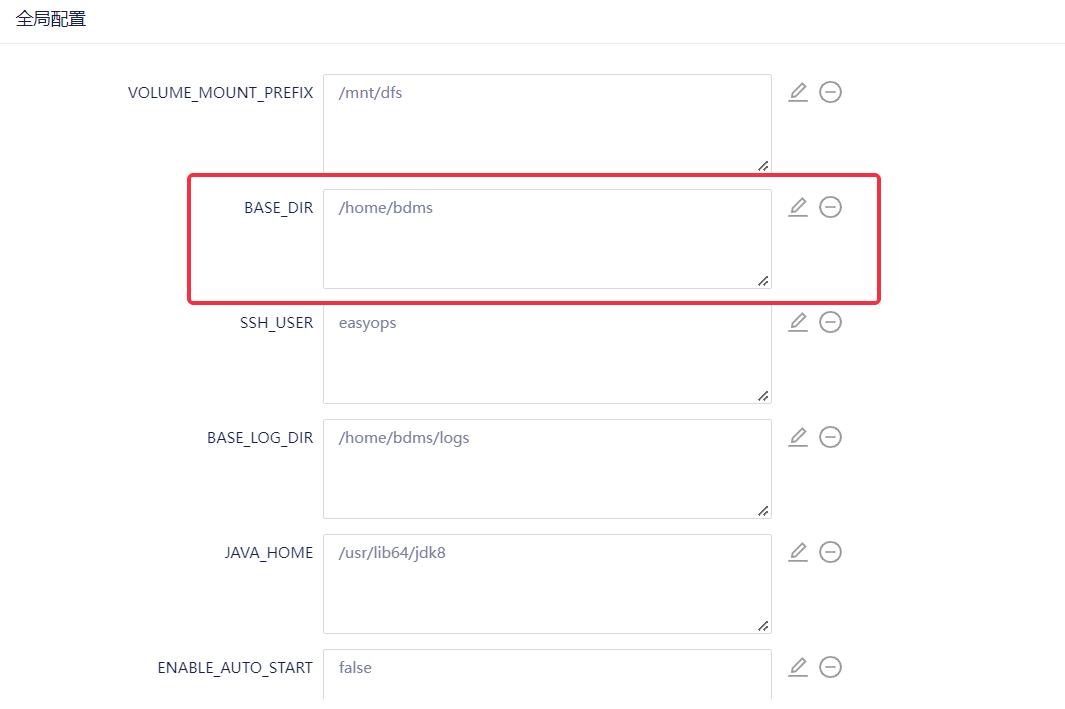The width and height of the screenshot is (1065, 709).
Task: Remove the JAVA_HOME entry with minus icon
Action: 830,552
